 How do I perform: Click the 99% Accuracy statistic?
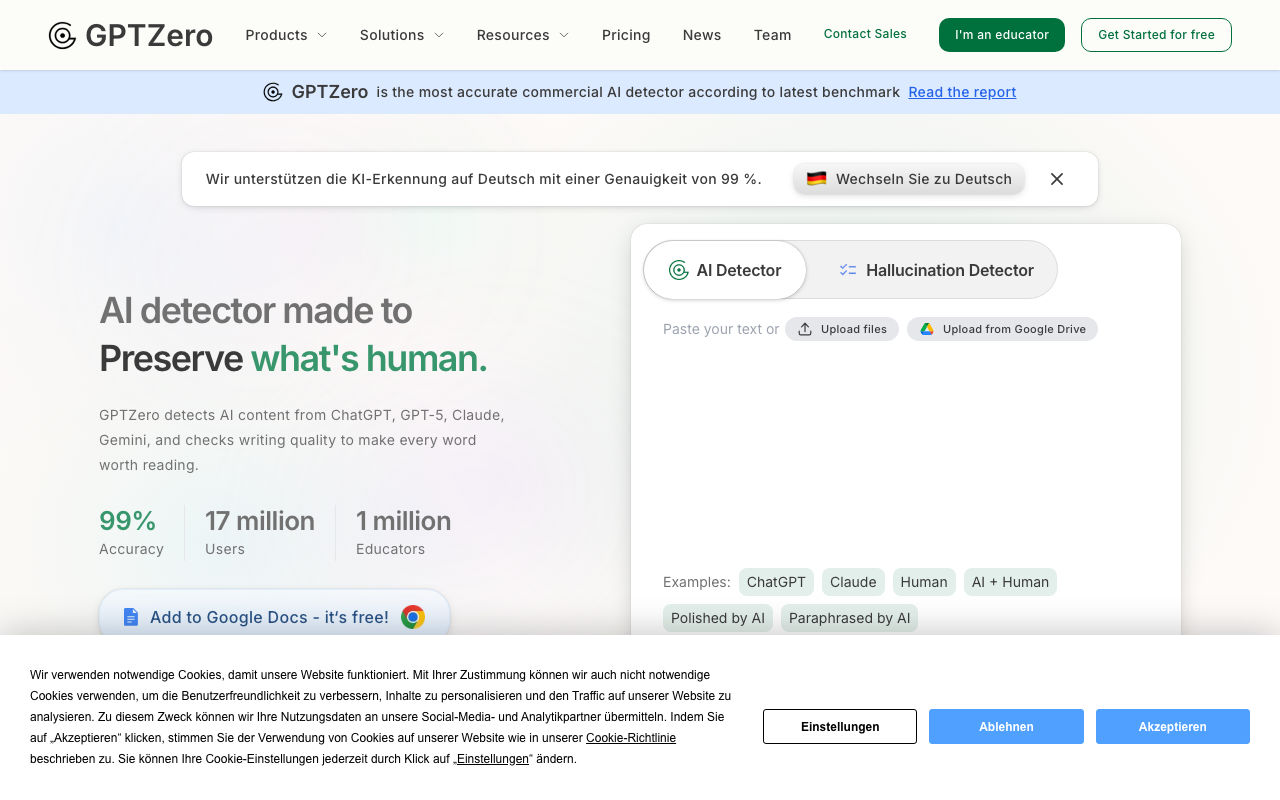pos(131,532)
